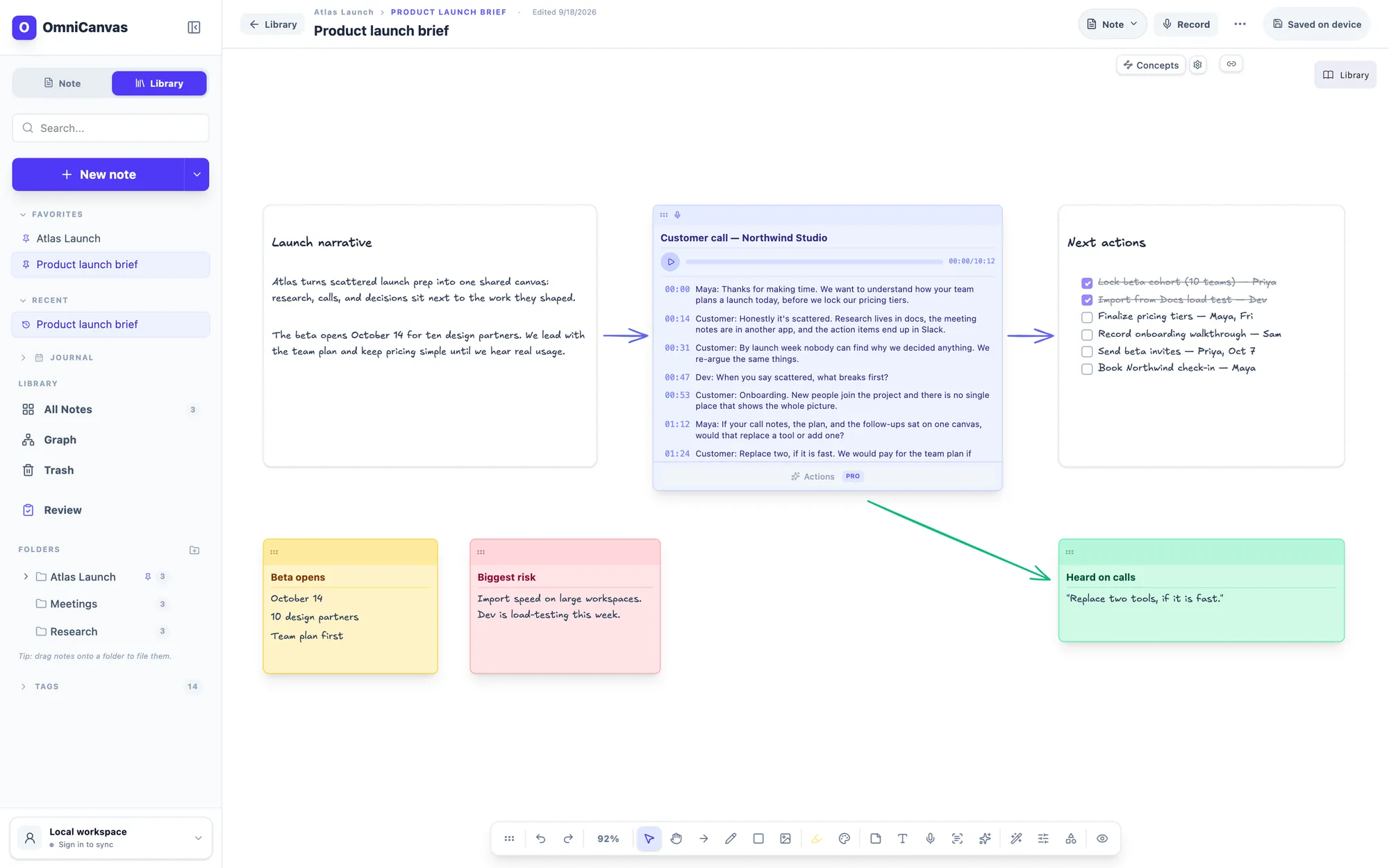This screenshot has height=868, width=1389.
Task: Open the Graph view
Action: pos(110,440)
